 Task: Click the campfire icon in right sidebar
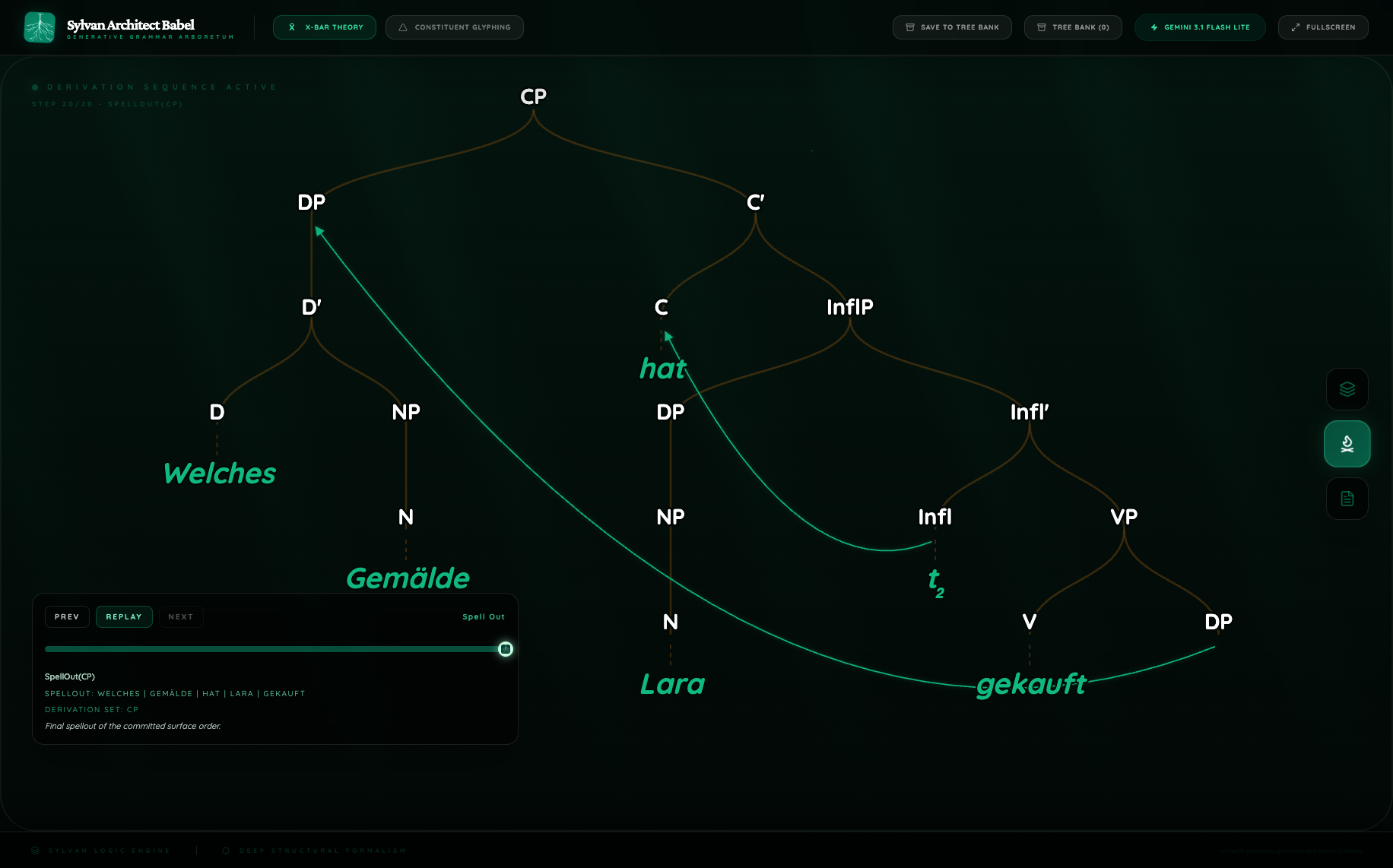tap(1347, 444)
